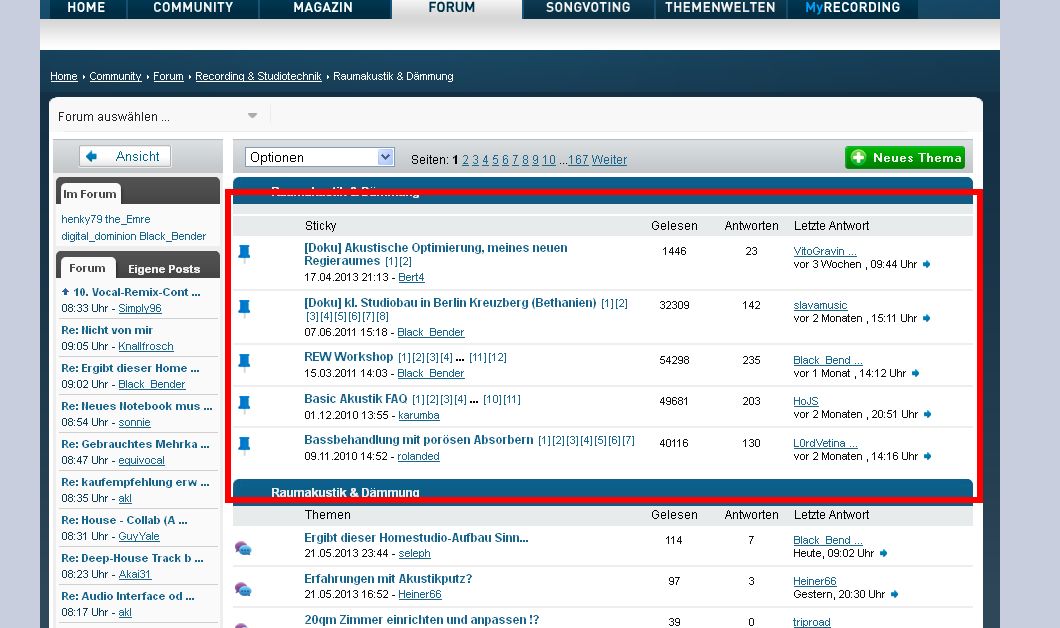Click the blue back arrow in Ansicht button

(x=91, y=156)
